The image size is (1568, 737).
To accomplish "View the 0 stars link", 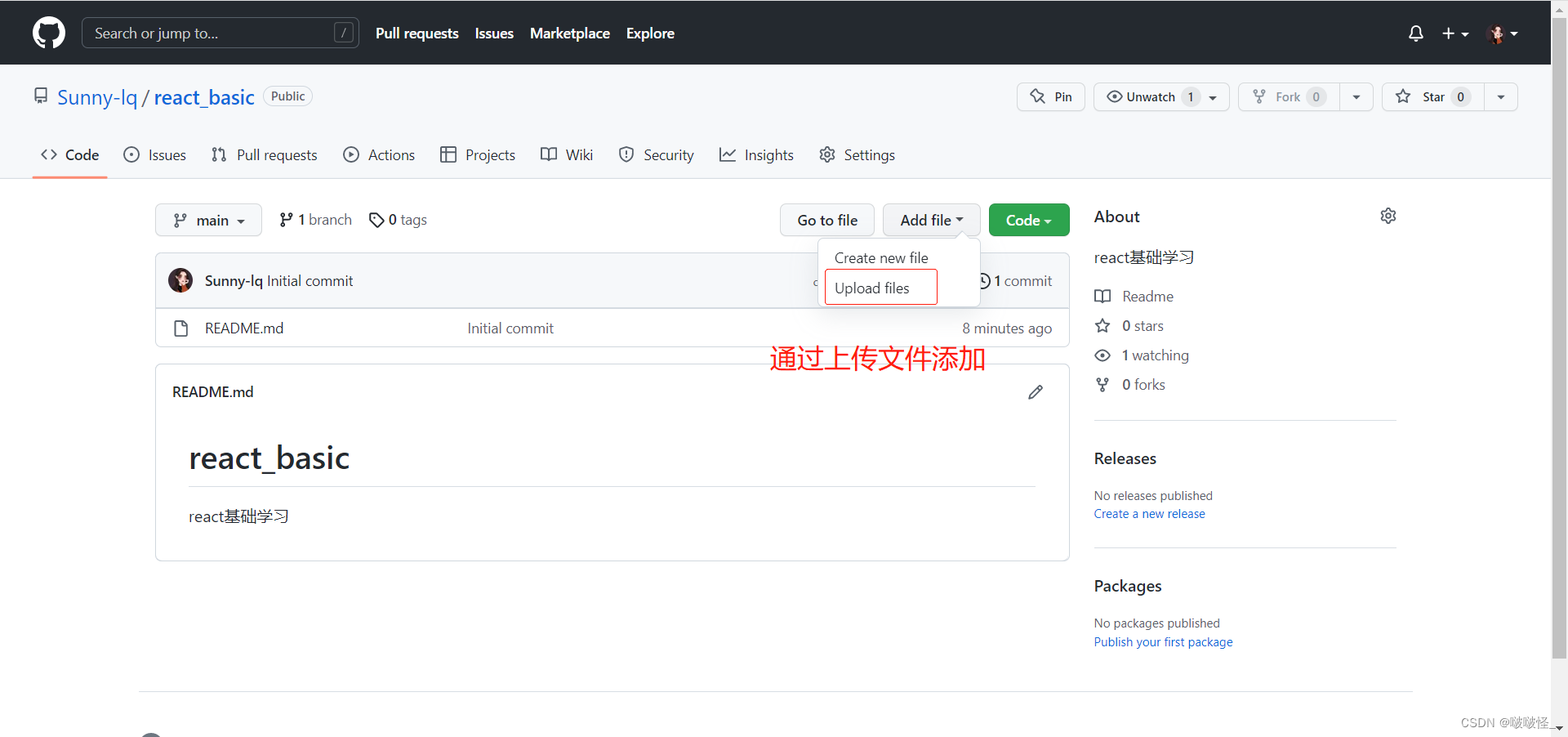I will [x=1129, y=326].
